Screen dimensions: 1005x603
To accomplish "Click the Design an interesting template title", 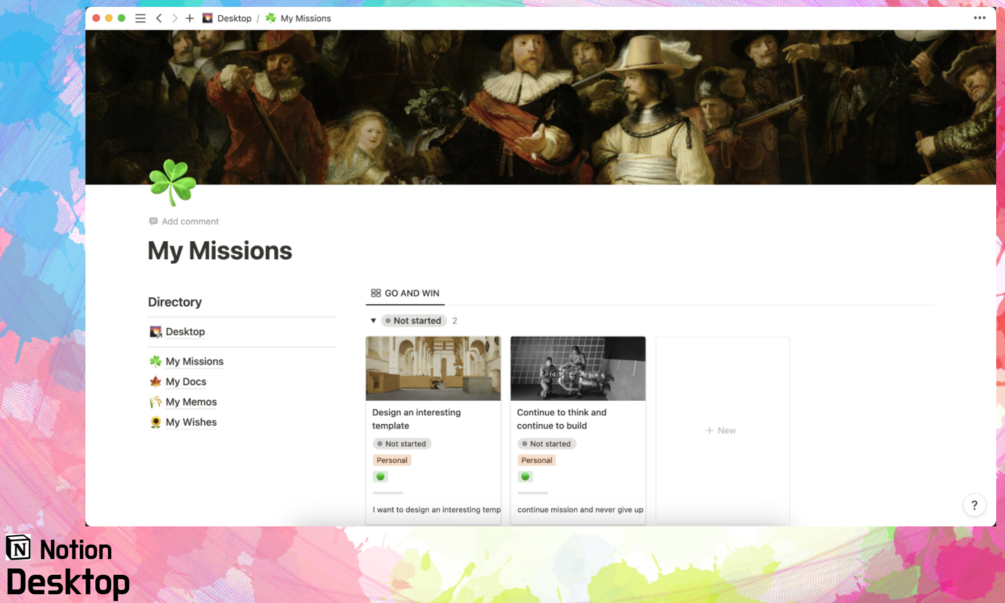I will 417,419.
